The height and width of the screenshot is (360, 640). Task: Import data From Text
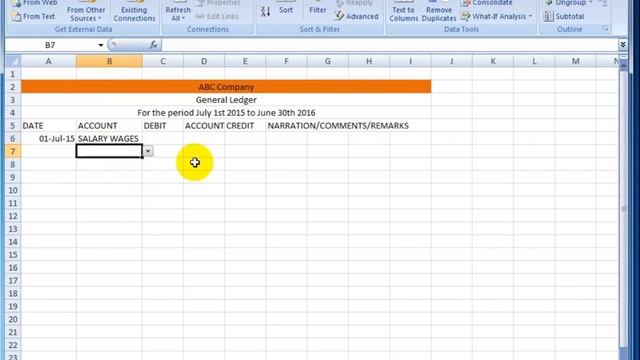(33, 16)
